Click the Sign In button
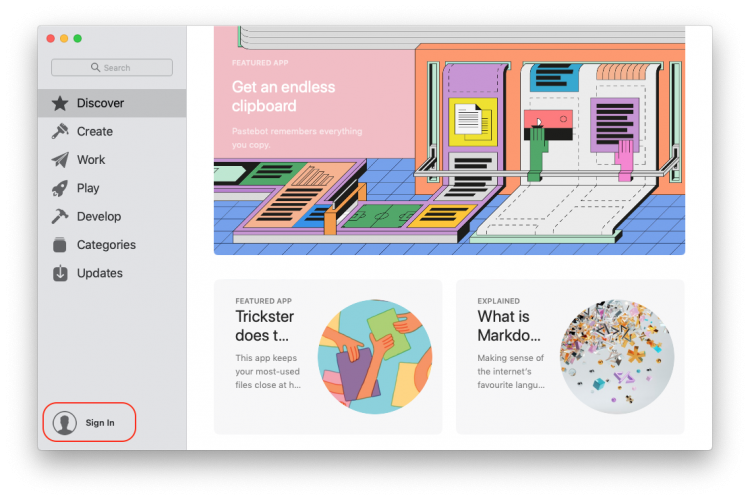 tap(89, 422)
